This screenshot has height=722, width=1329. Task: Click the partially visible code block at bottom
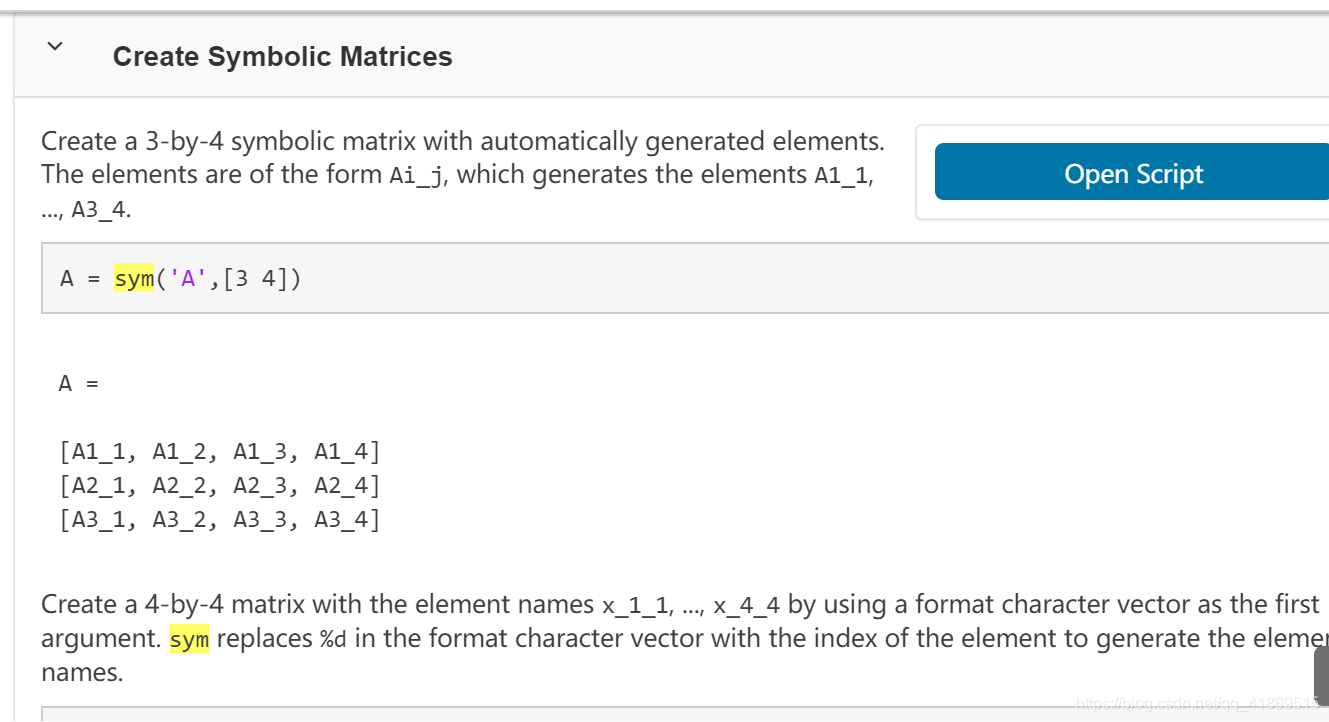(685, 714)
